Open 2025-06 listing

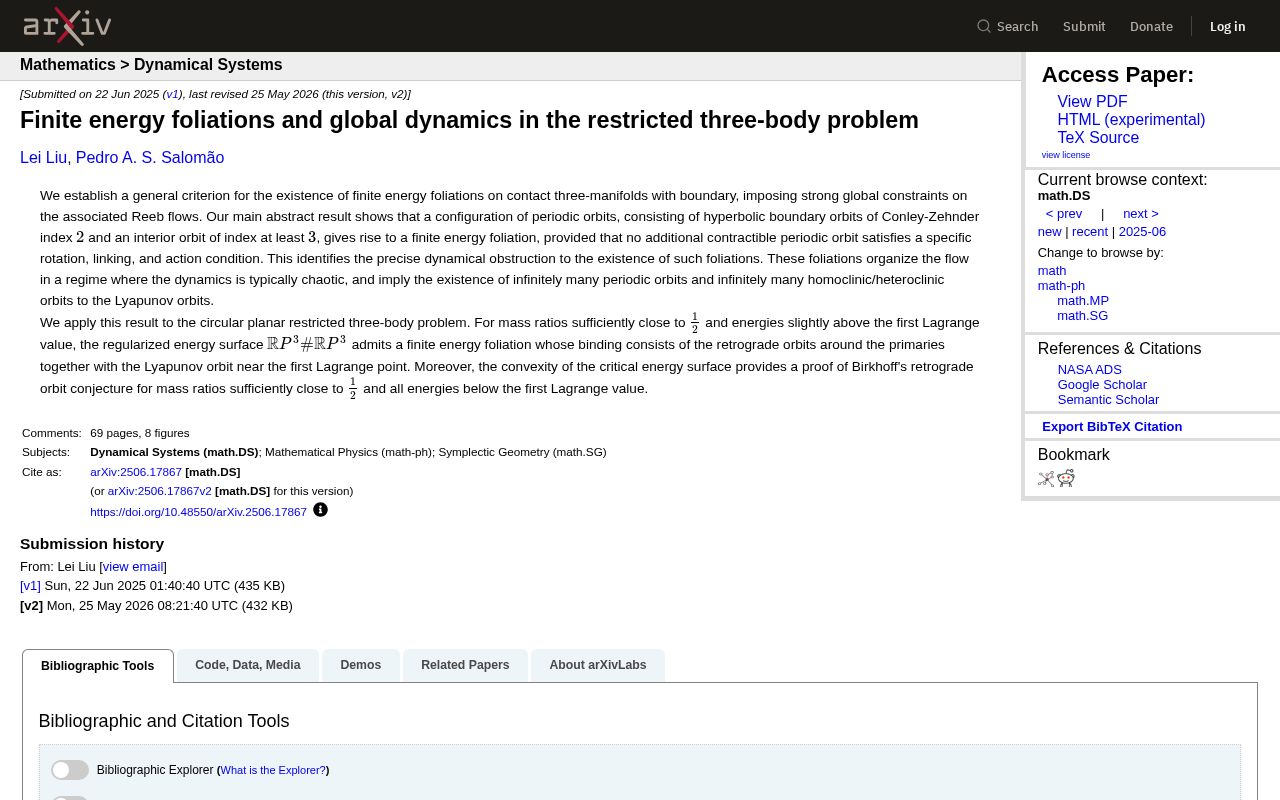[1142, 232]
